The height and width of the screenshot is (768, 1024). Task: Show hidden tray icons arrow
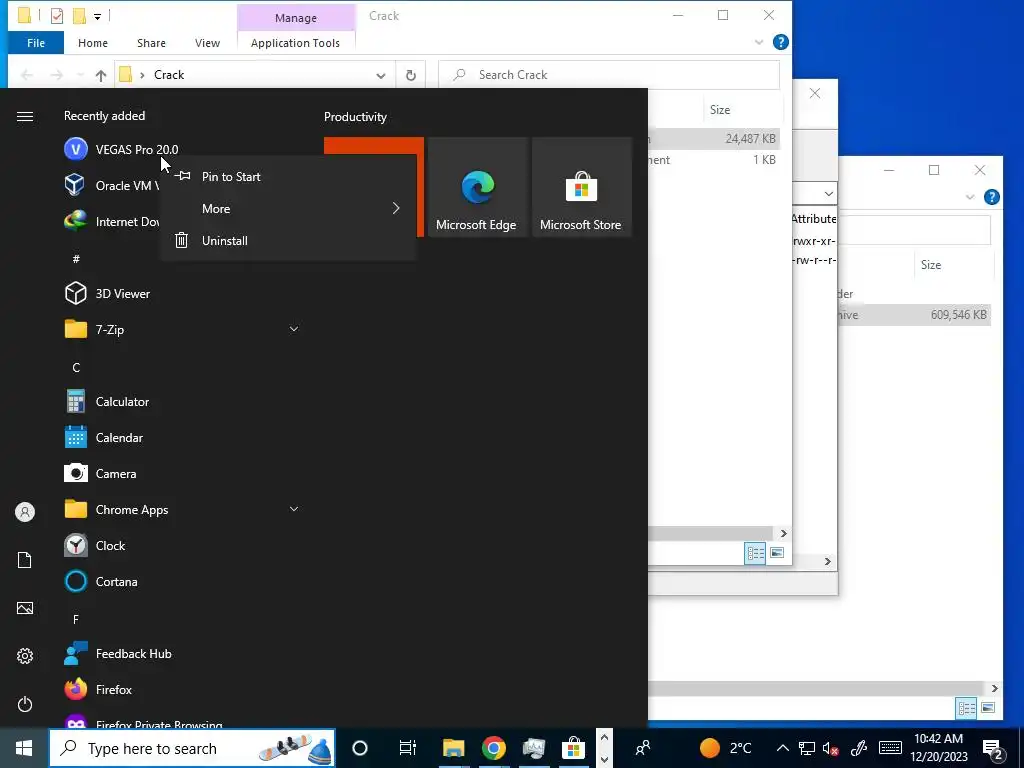coord(782,748)
